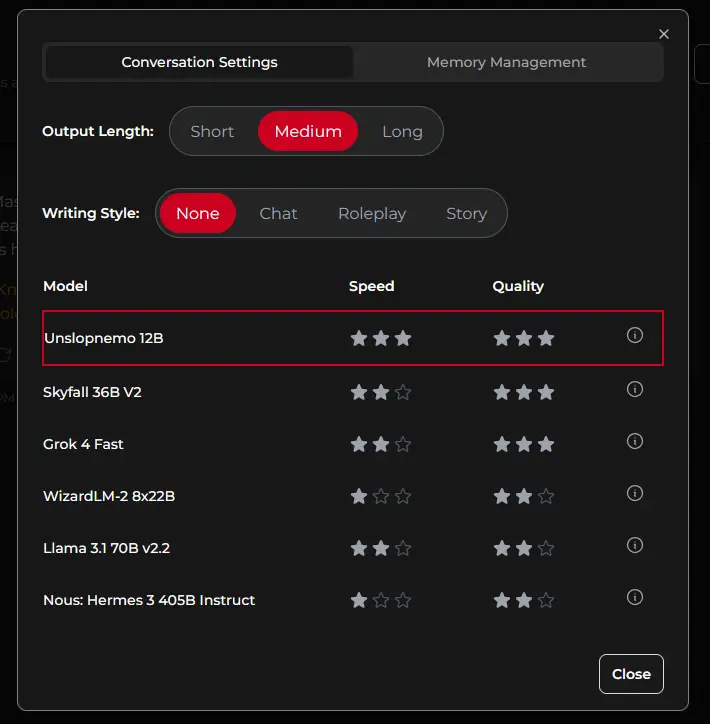Viewport: 710px width, 724px height.
Task: Select the Story writing style
Action: pos(466,213)
